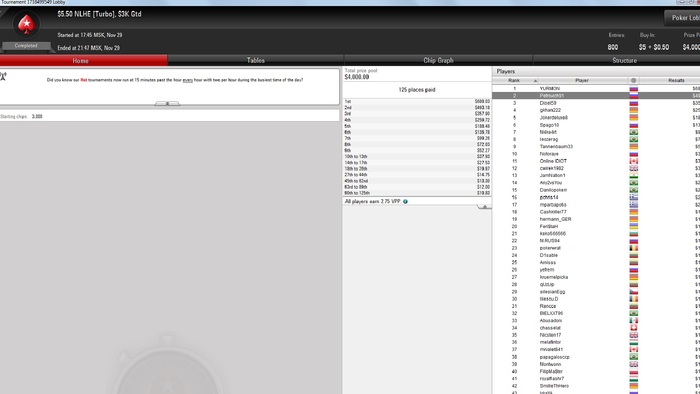This screenshot has width=700, height=394.
Task: Select the highlighted rank 2 player row
Action: [x=596, y=96]
